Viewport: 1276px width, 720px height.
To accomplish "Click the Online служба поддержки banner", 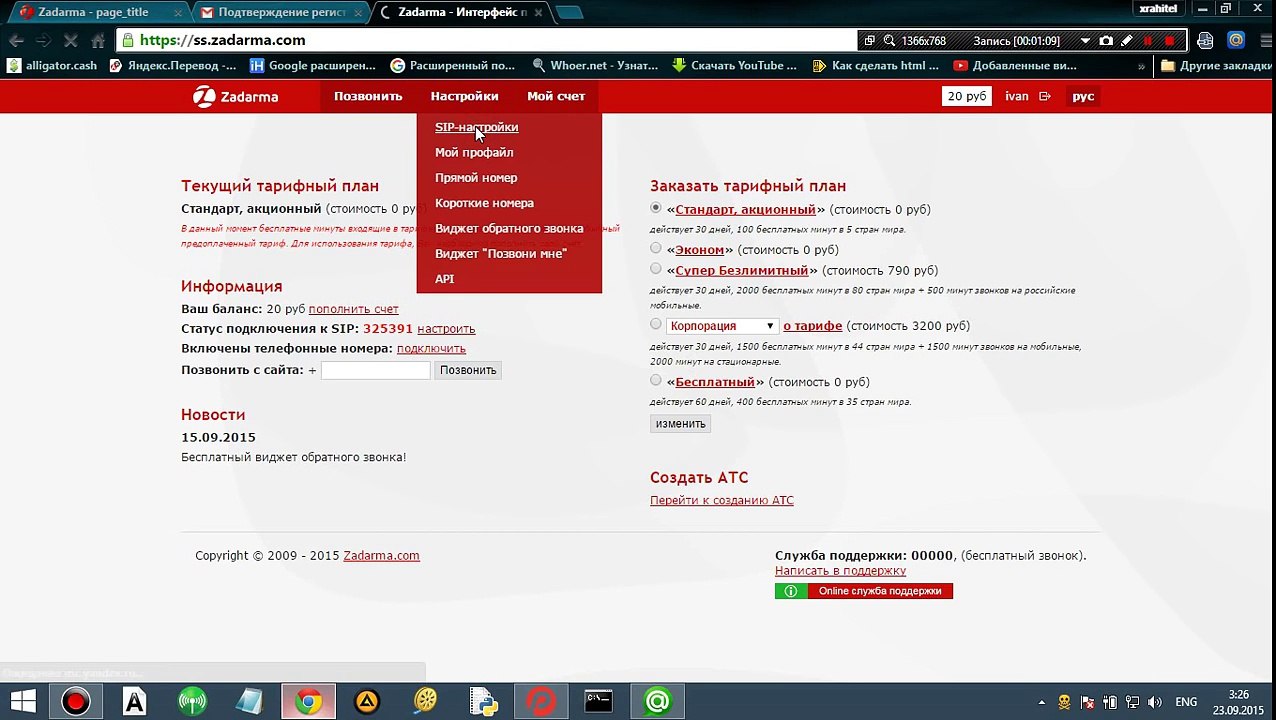I will tap(864, 591).
